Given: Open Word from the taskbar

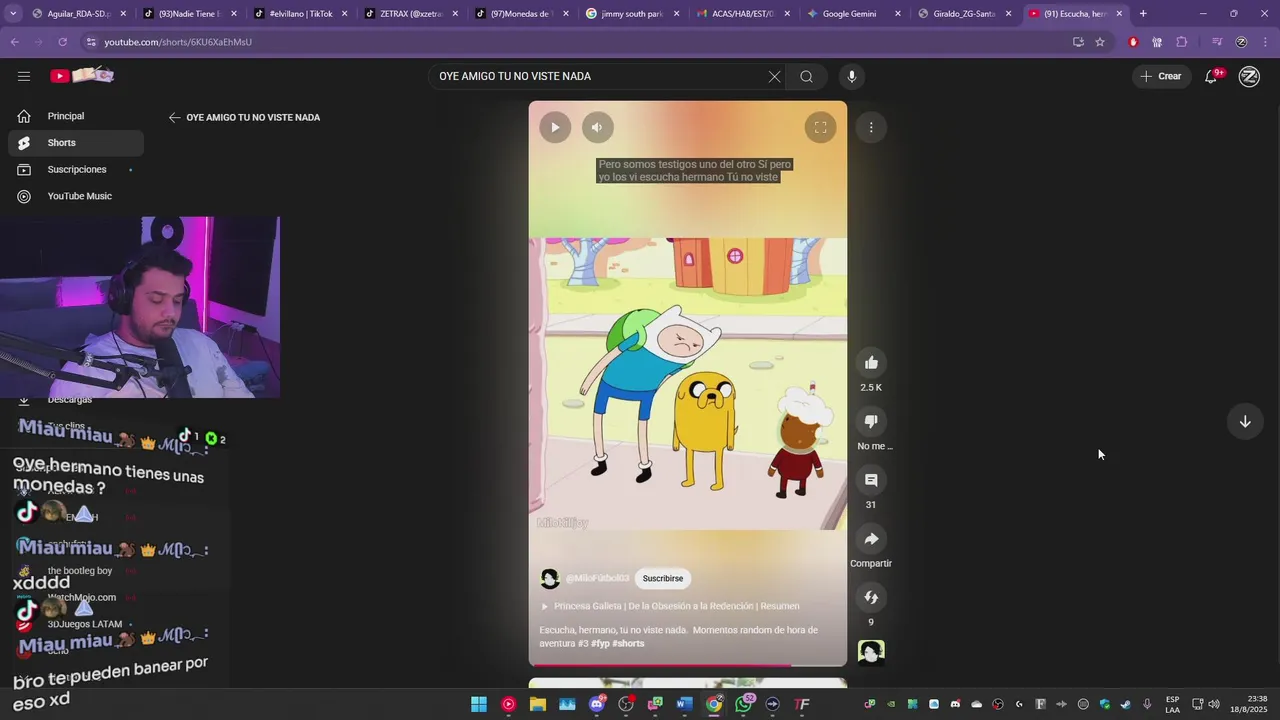Looking at the screenshot, I should 684,705.
